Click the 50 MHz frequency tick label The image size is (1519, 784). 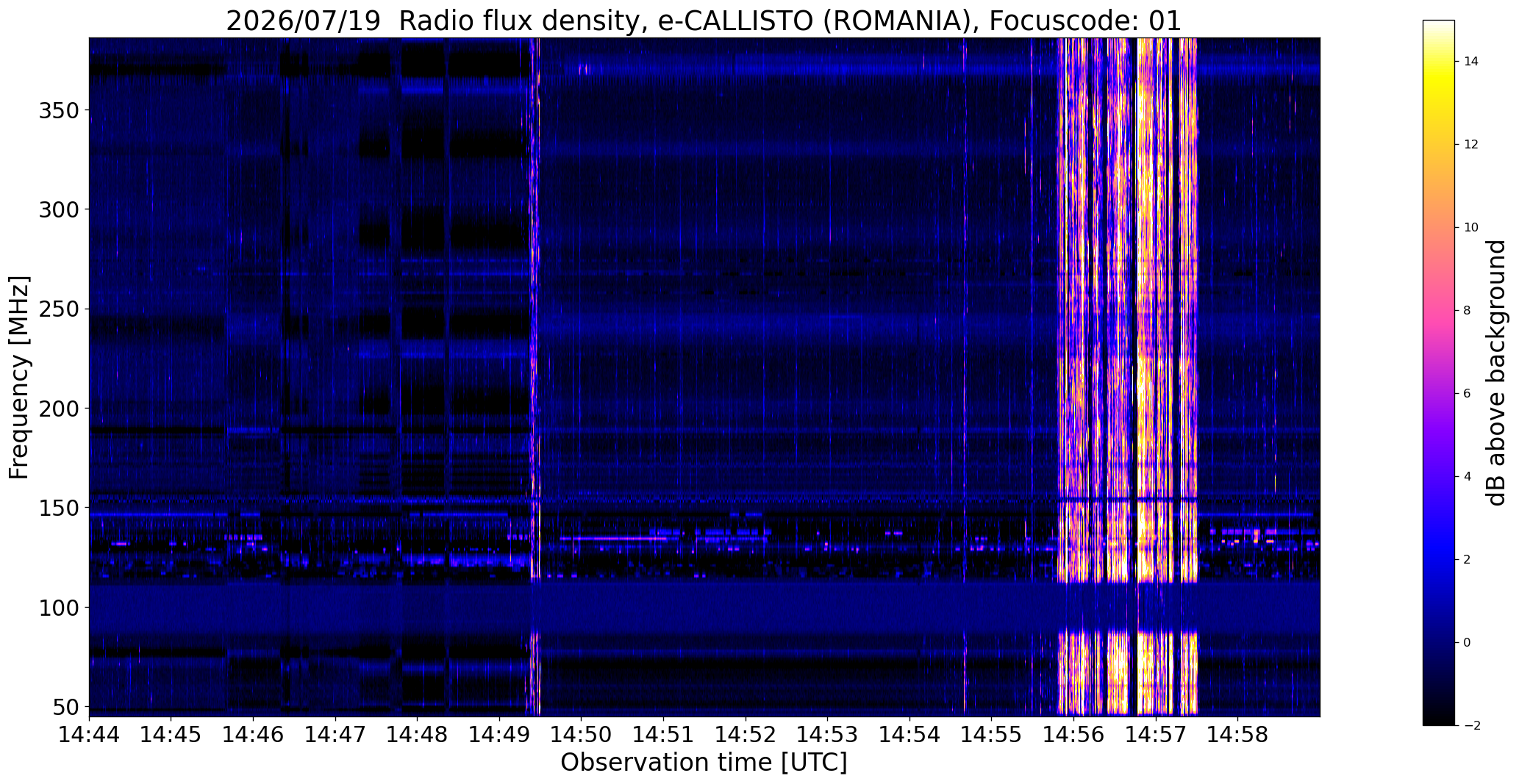click(x=65, y=707)
